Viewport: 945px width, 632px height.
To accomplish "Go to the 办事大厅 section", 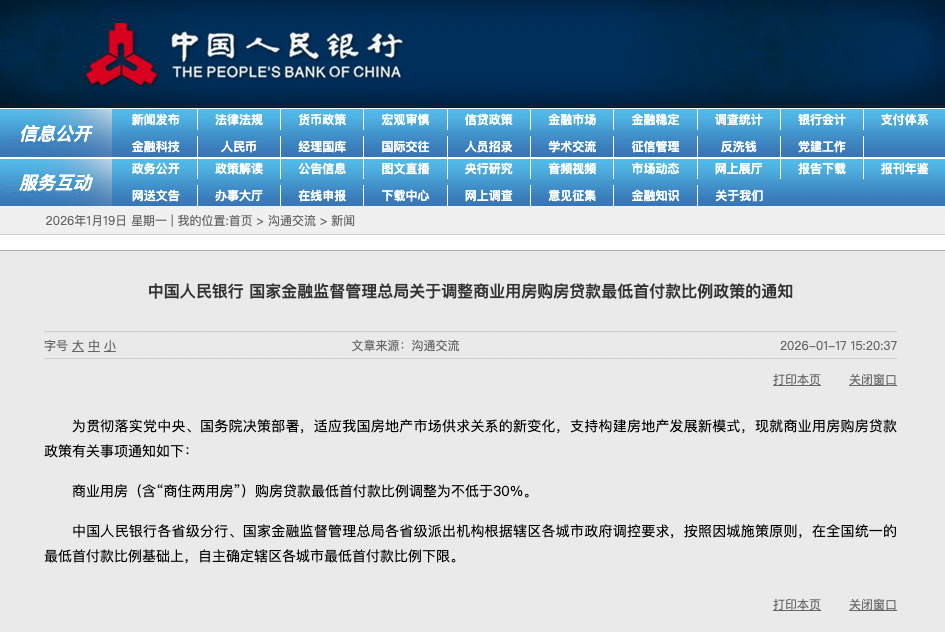I will (239, 195).
